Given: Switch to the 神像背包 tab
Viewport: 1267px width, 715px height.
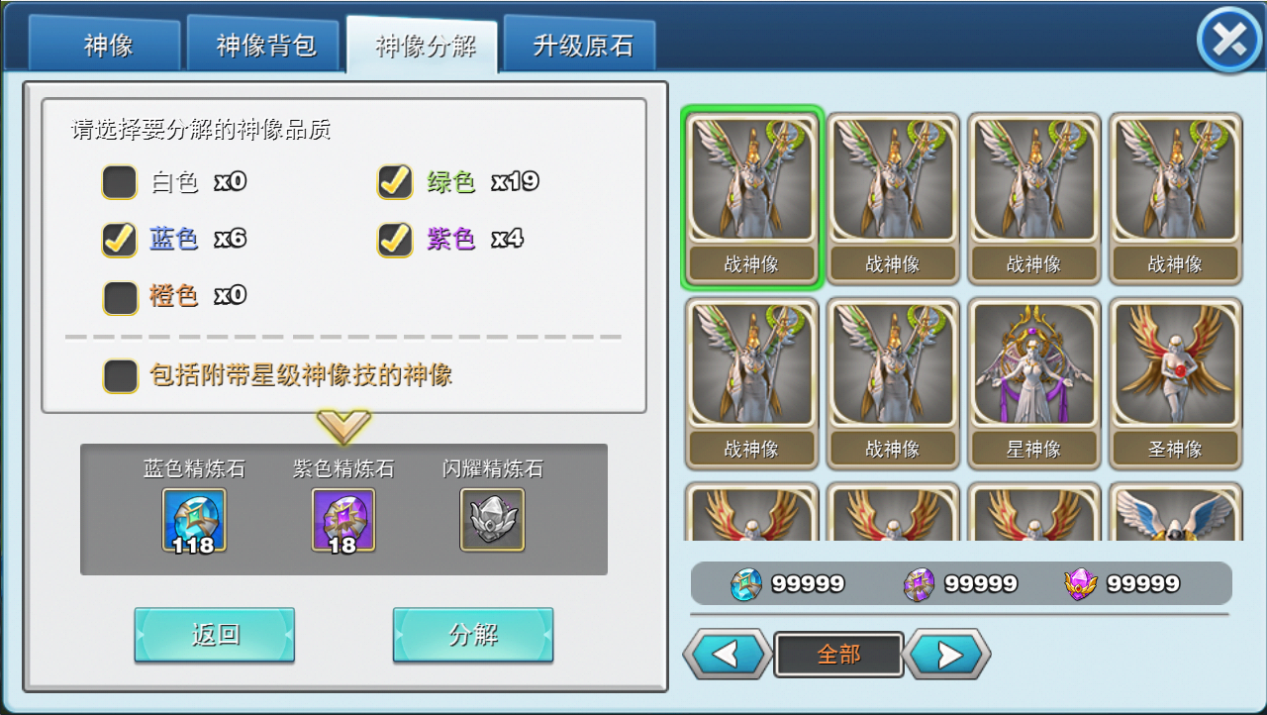Looking at the screenshot, I should tap(266, 45).
